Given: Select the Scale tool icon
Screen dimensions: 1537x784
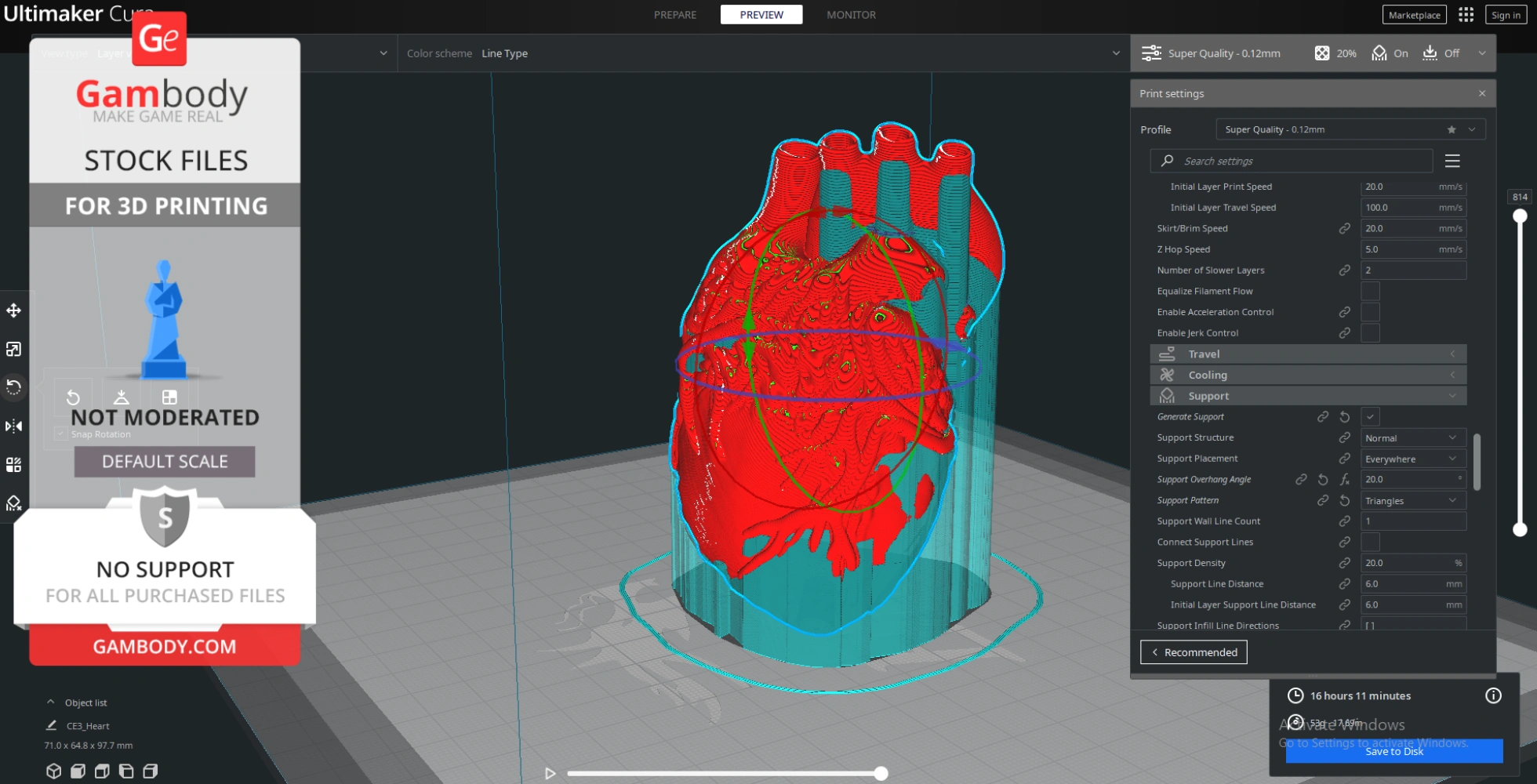Looking at the screenshot, I should (13, 349).
